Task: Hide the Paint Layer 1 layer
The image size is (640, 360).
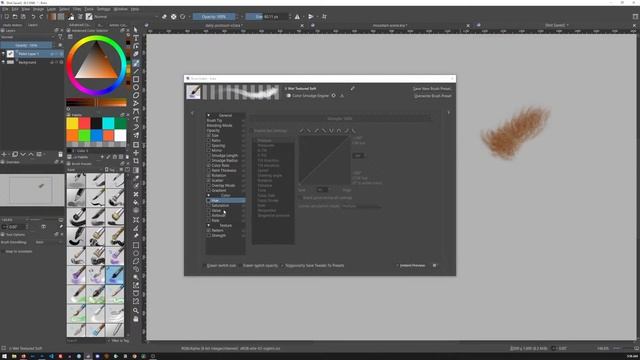Action: (x=3, y=54)
